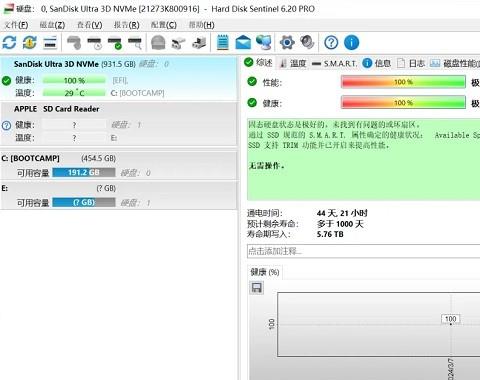
Task: Click the floppy disk save icon above graph
Action: coord(257,287)
